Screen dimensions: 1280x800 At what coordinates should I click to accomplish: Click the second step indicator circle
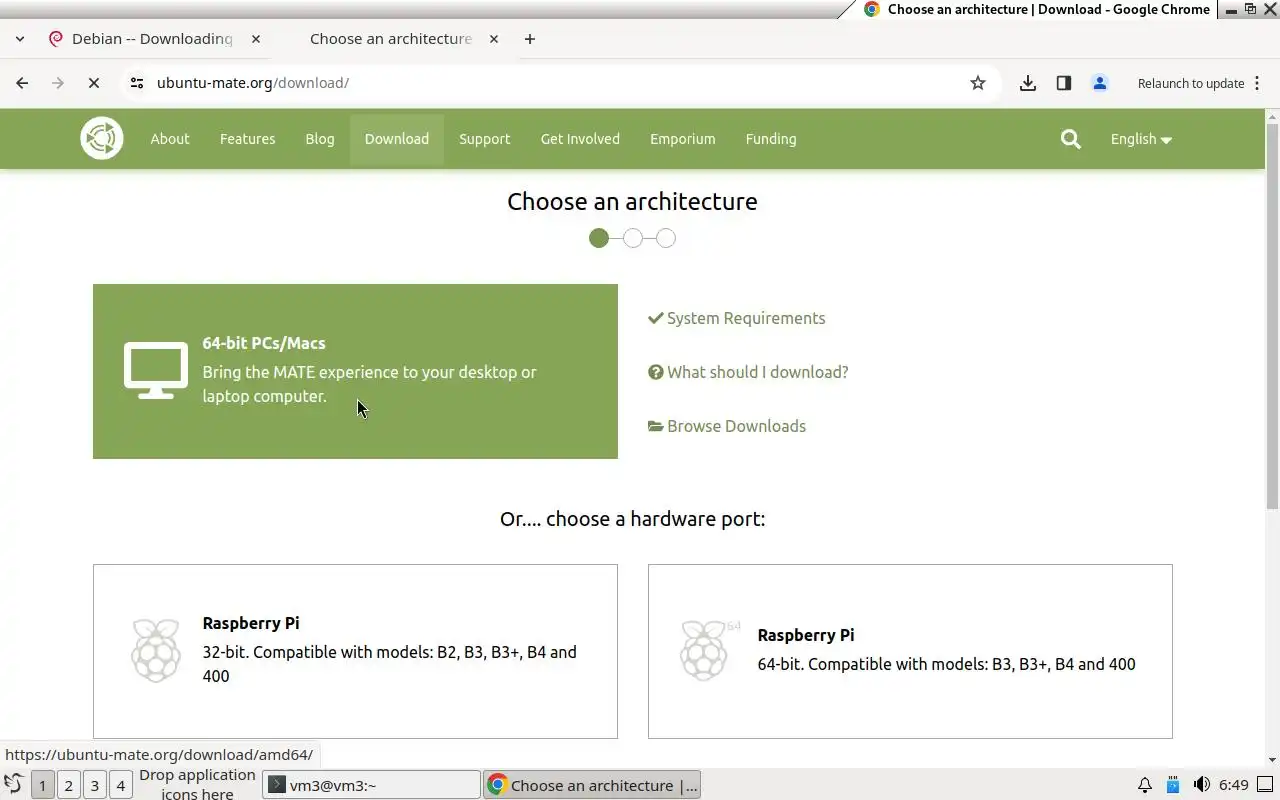[x=633, y=238]
